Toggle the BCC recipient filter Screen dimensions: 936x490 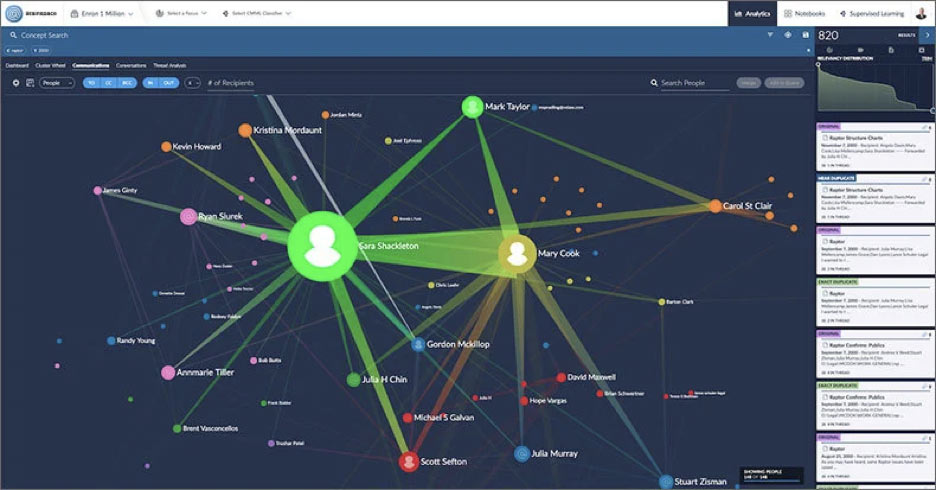125,83
